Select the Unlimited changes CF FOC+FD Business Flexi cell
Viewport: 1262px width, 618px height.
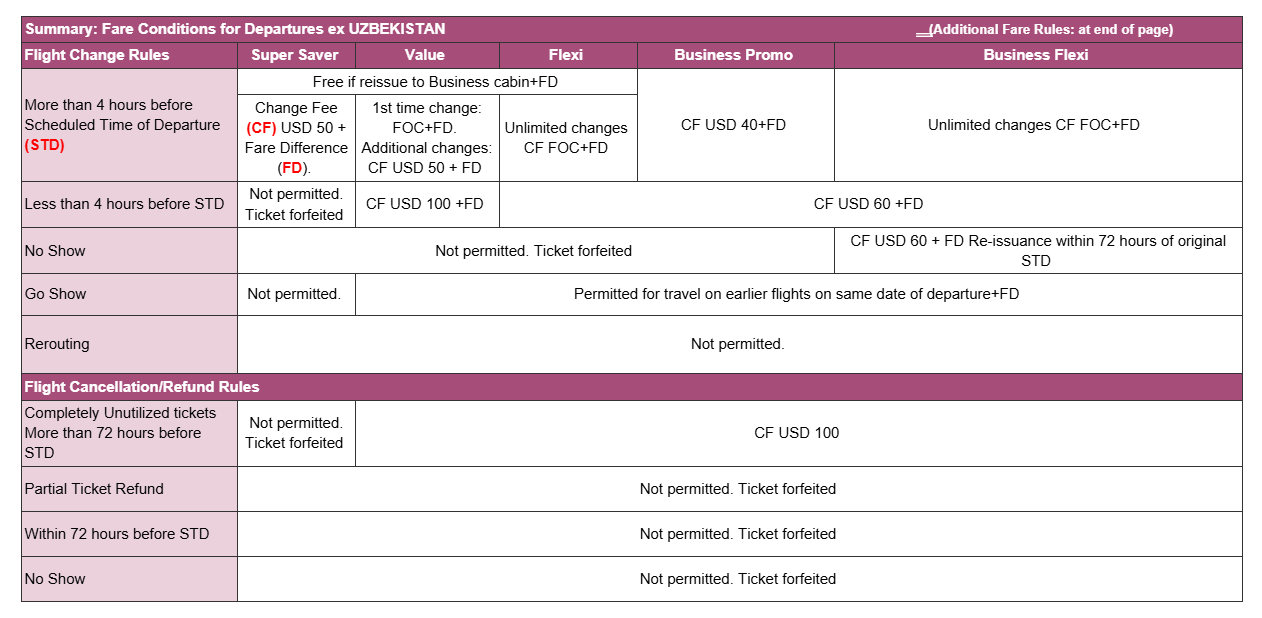[1038, 125]
